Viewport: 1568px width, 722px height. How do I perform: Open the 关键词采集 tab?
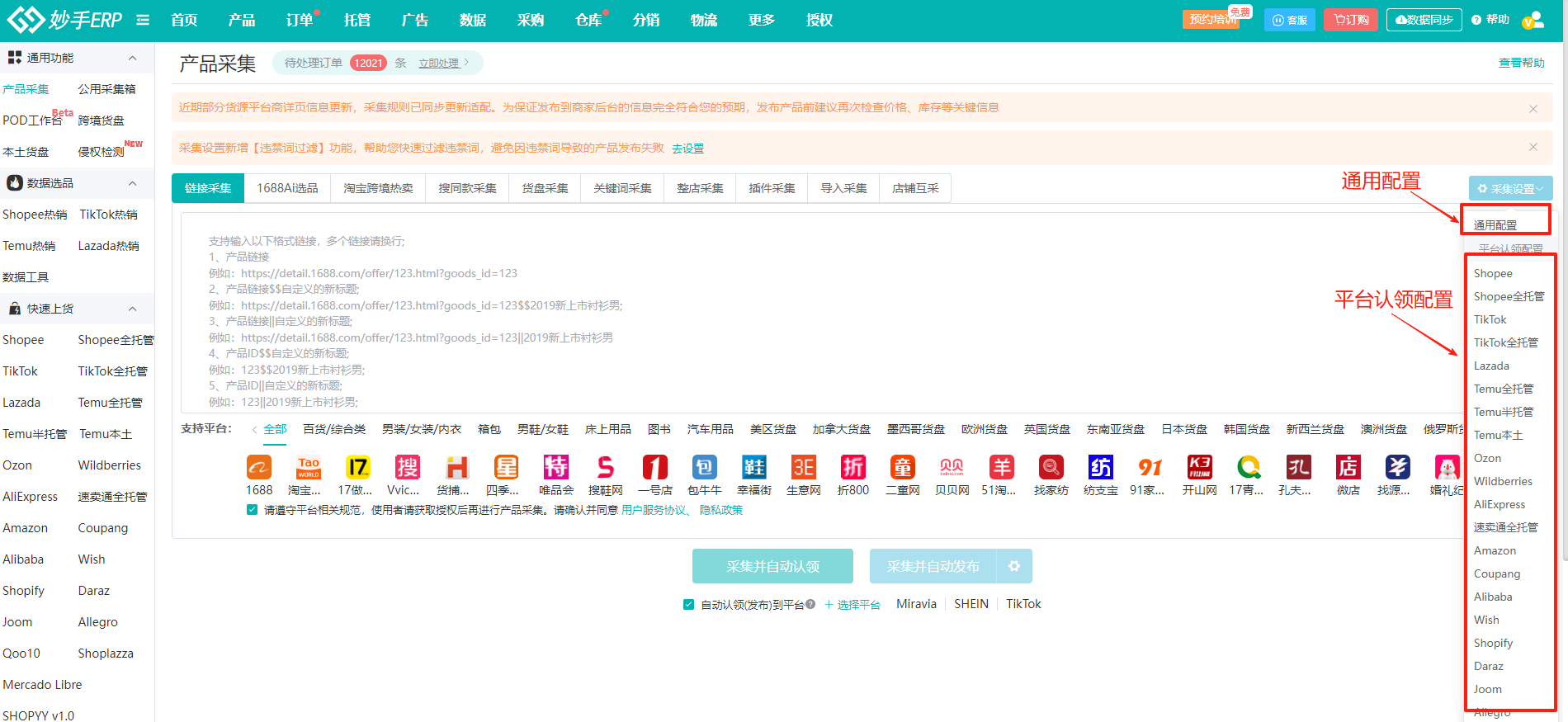[x=622, y=188]
